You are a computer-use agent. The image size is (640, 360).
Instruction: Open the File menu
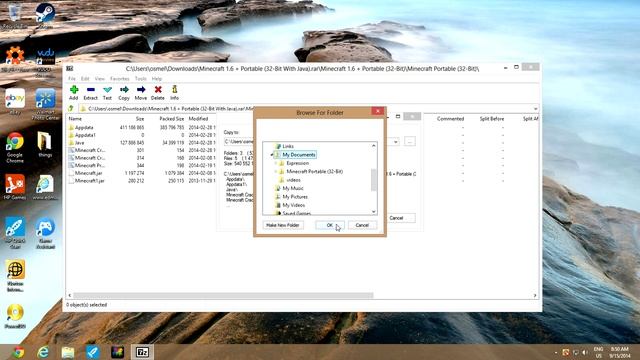72,78
